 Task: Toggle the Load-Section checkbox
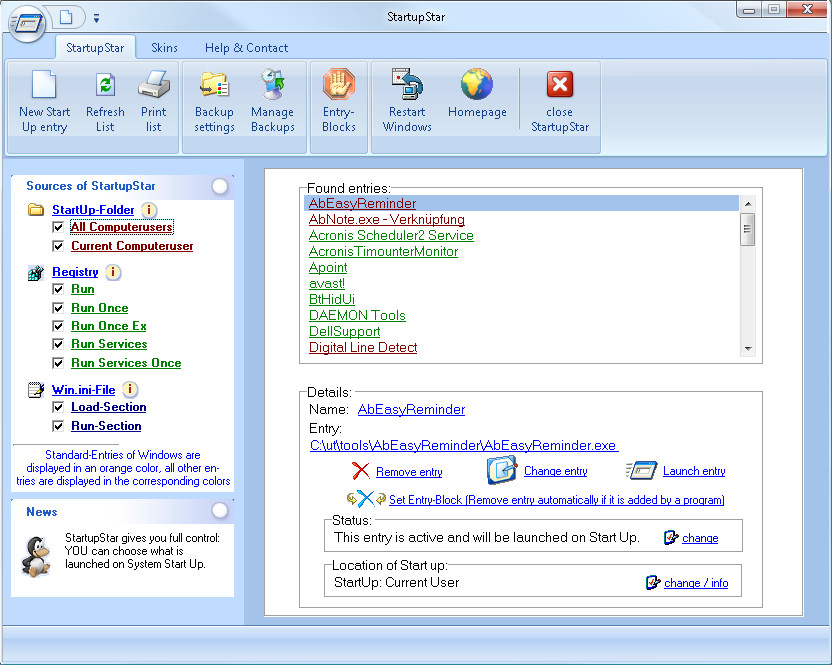click(58, 407)
